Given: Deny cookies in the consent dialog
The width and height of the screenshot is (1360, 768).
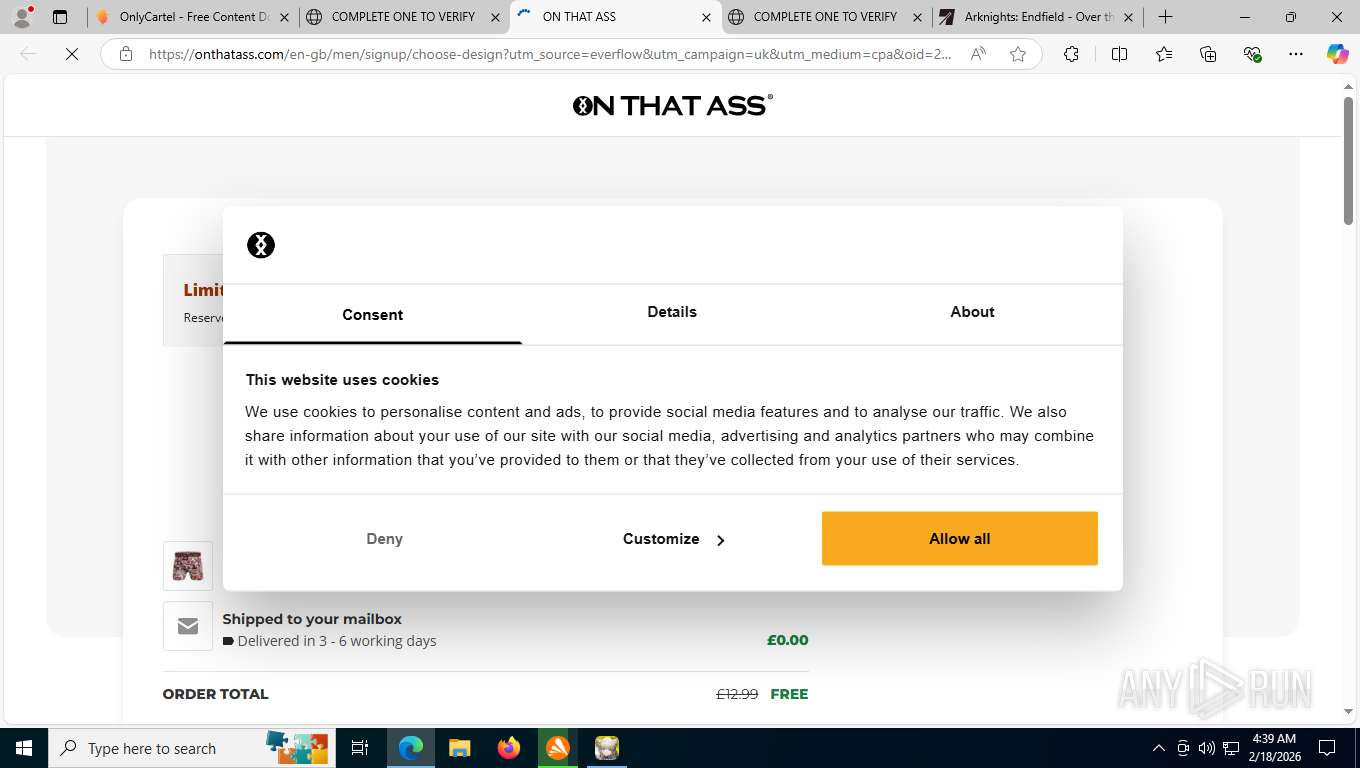Looking at the screenshot, I should 384,538.
